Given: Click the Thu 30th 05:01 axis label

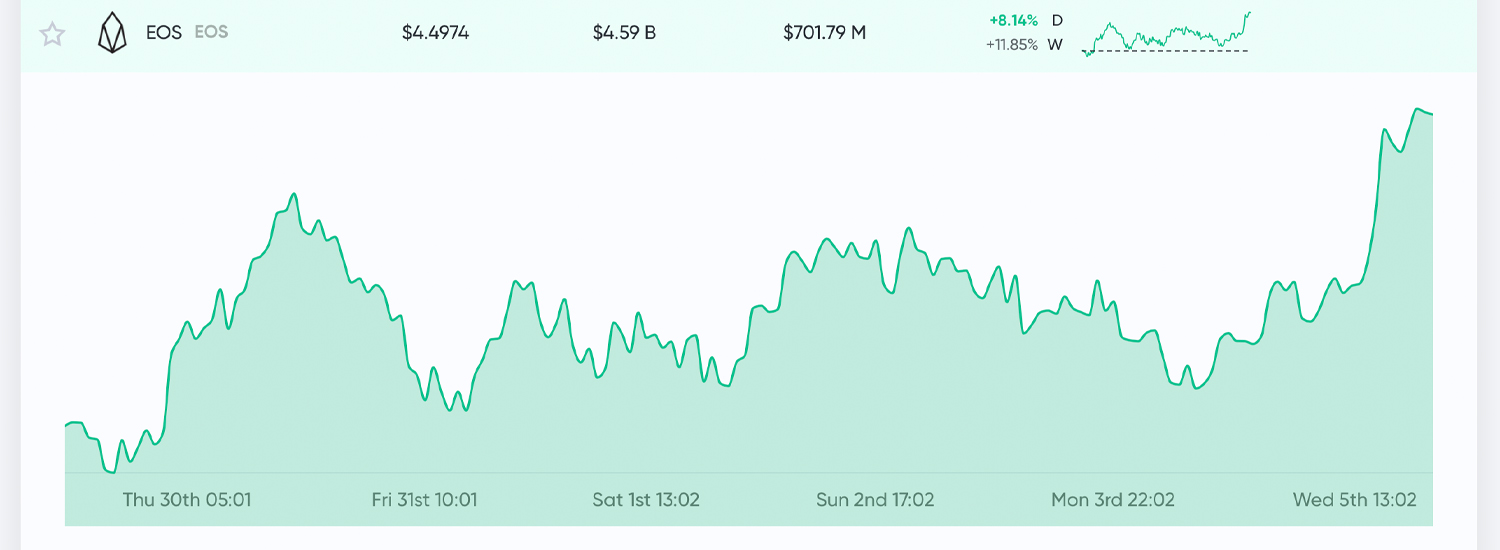Looking at the screenshot, I should (187, 499).
